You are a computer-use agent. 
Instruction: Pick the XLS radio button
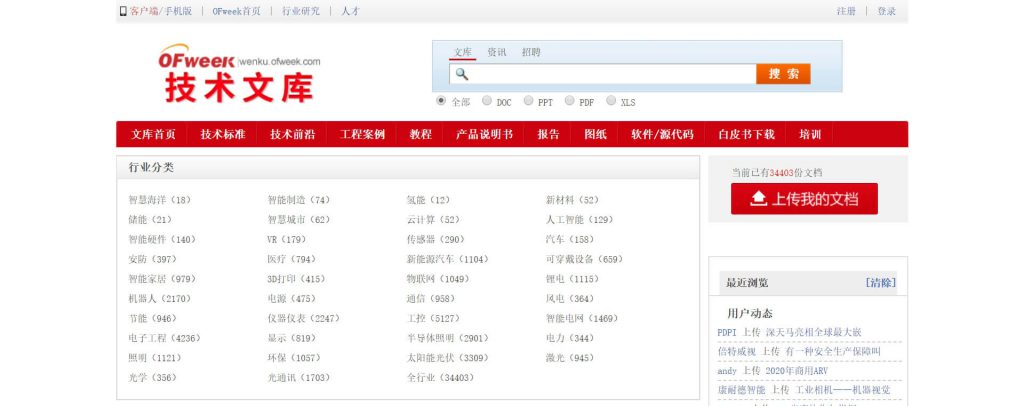611,101
